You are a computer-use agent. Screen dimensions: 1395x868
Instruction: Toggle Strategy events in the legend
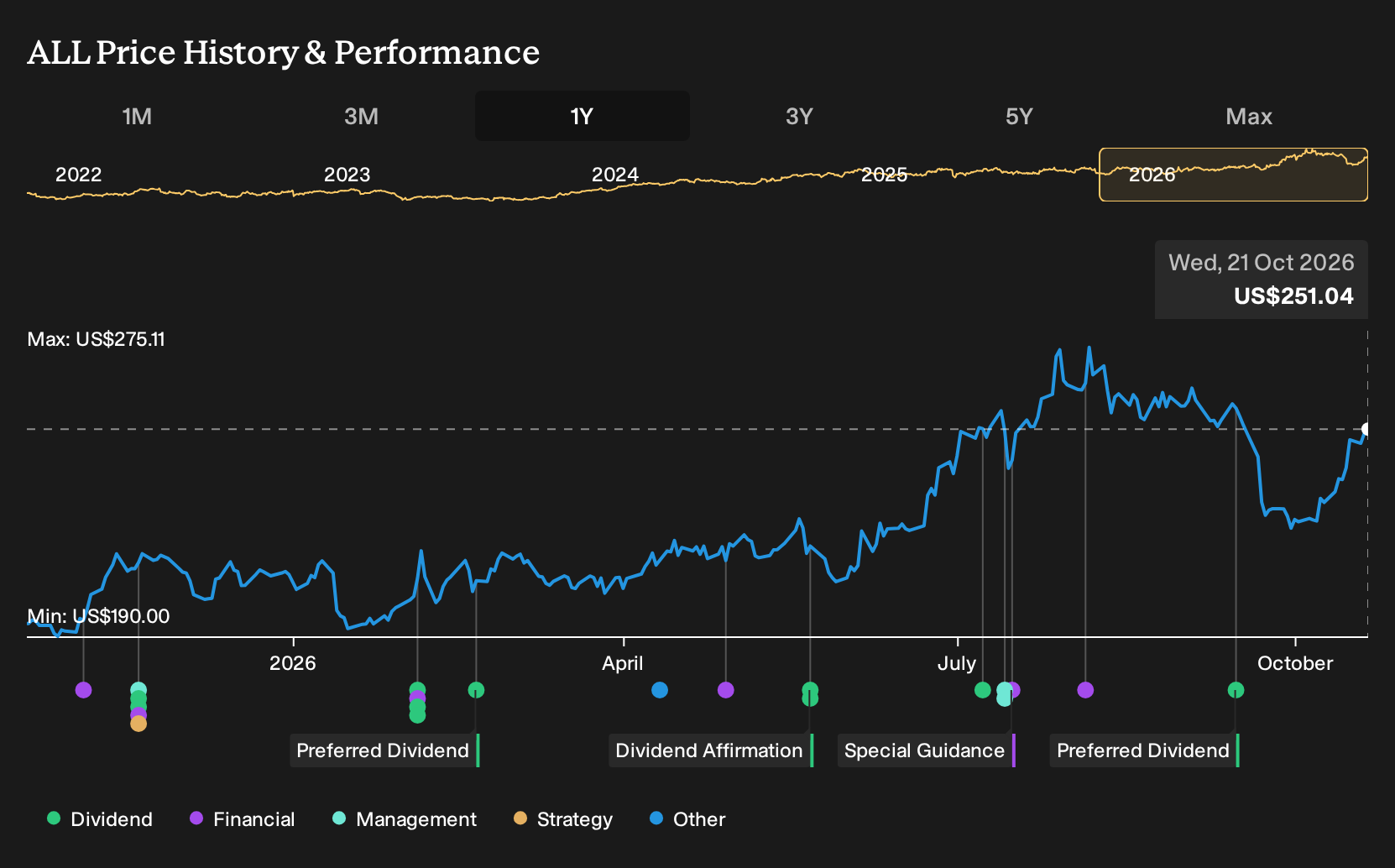[x=563, y=819]
